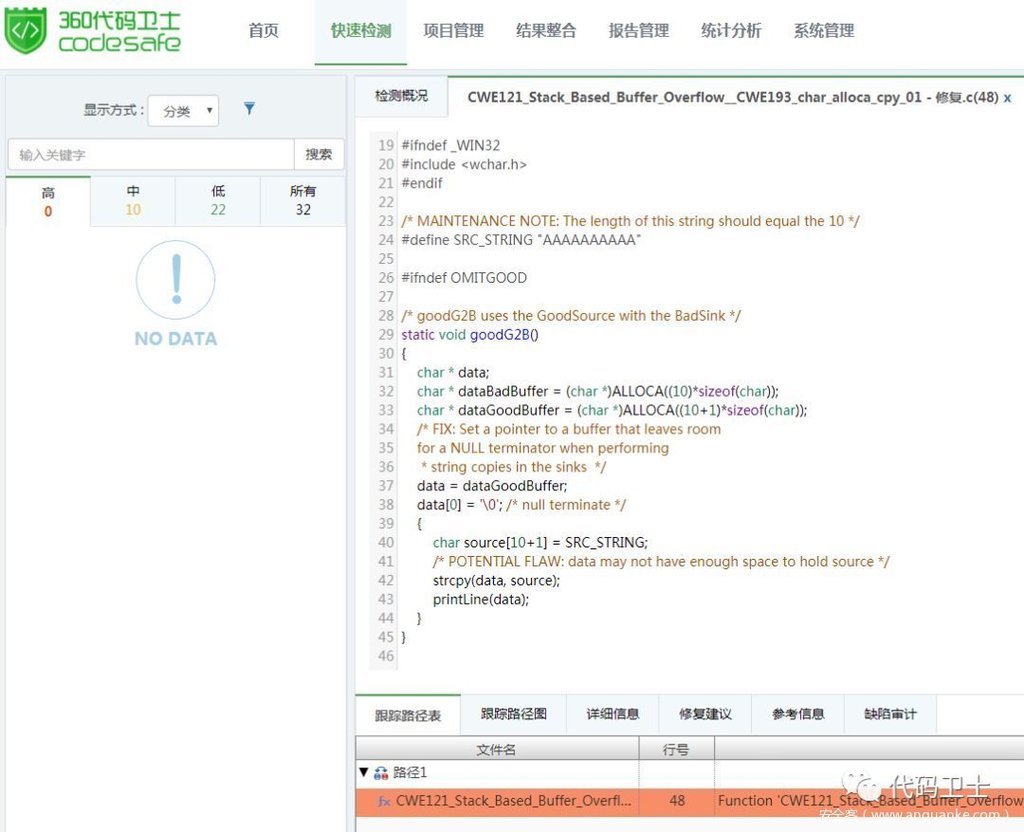
Task: Open 系统管理 navigation item
Action: 824,31
